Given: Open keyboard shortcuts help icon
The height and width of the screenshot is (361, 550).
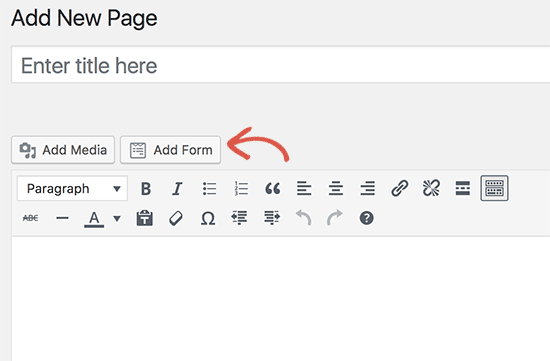Looking at the screenshot, I should 367,218.
